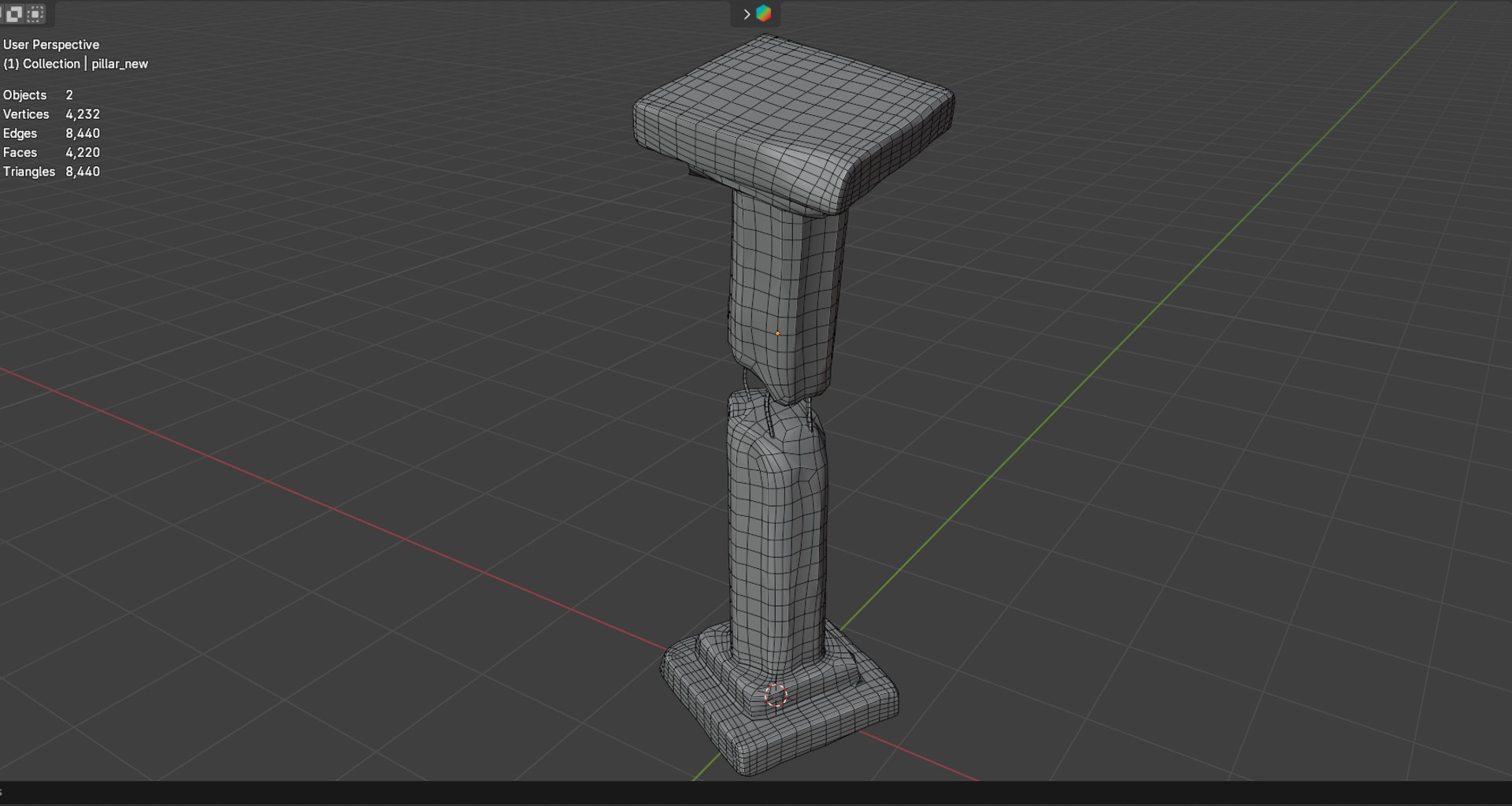
Task: Click the 'Triangles' statistics label
Action: coord(29,171)
